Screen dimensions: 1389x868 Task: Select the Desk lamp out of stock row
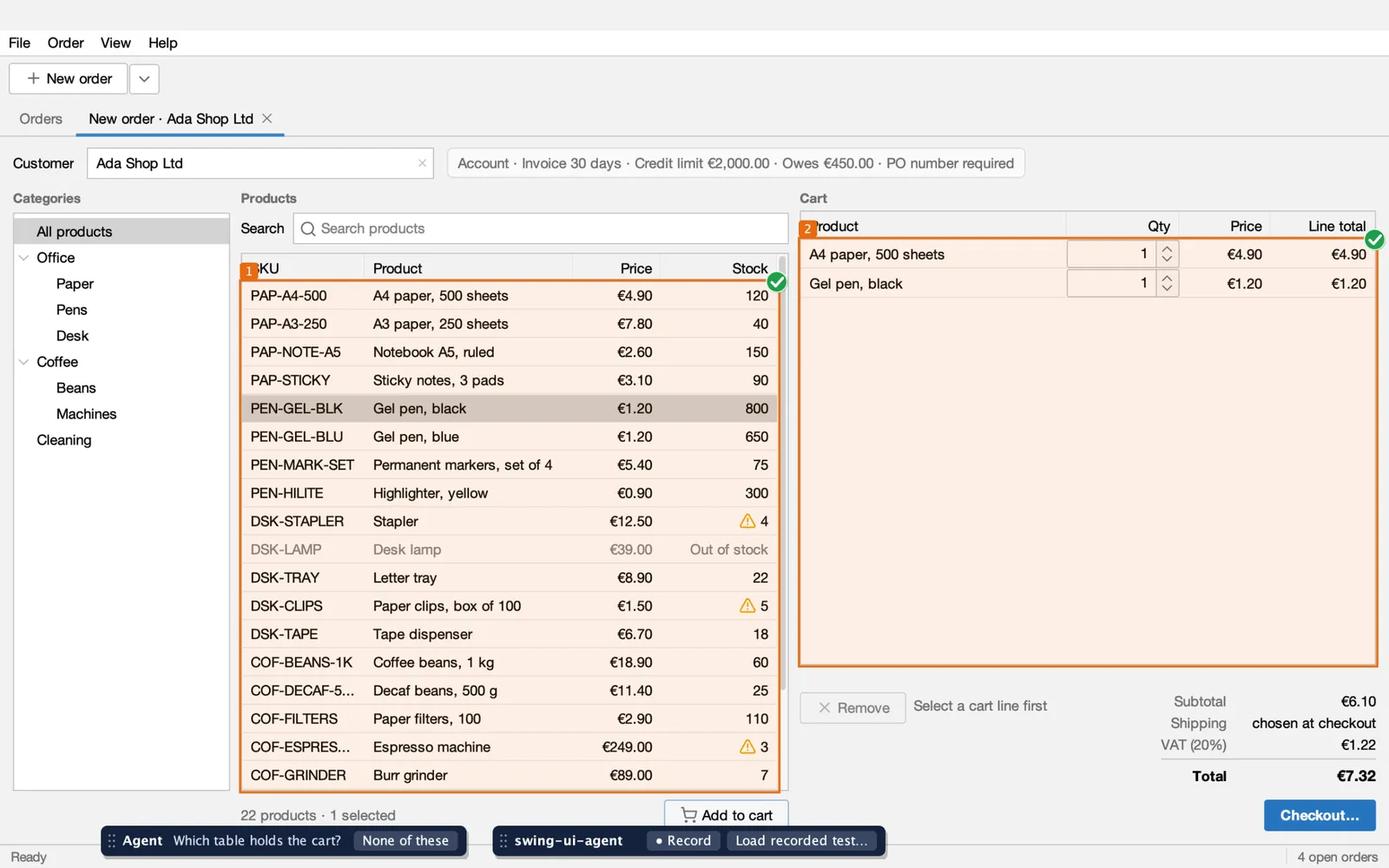coord(510,549)
